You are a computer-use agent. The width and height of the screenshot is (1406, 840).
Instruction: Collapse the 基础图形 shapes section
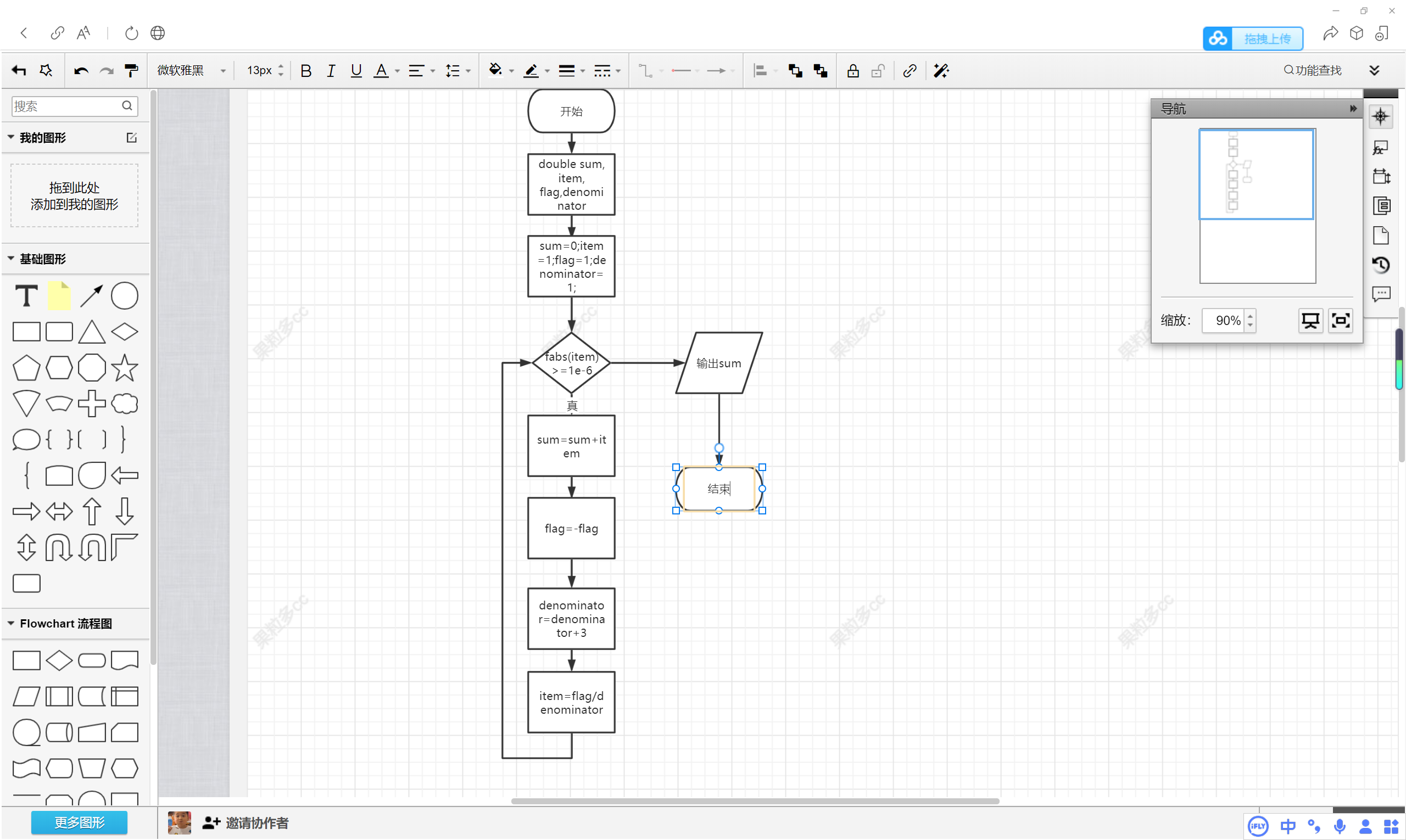(11, 259)
